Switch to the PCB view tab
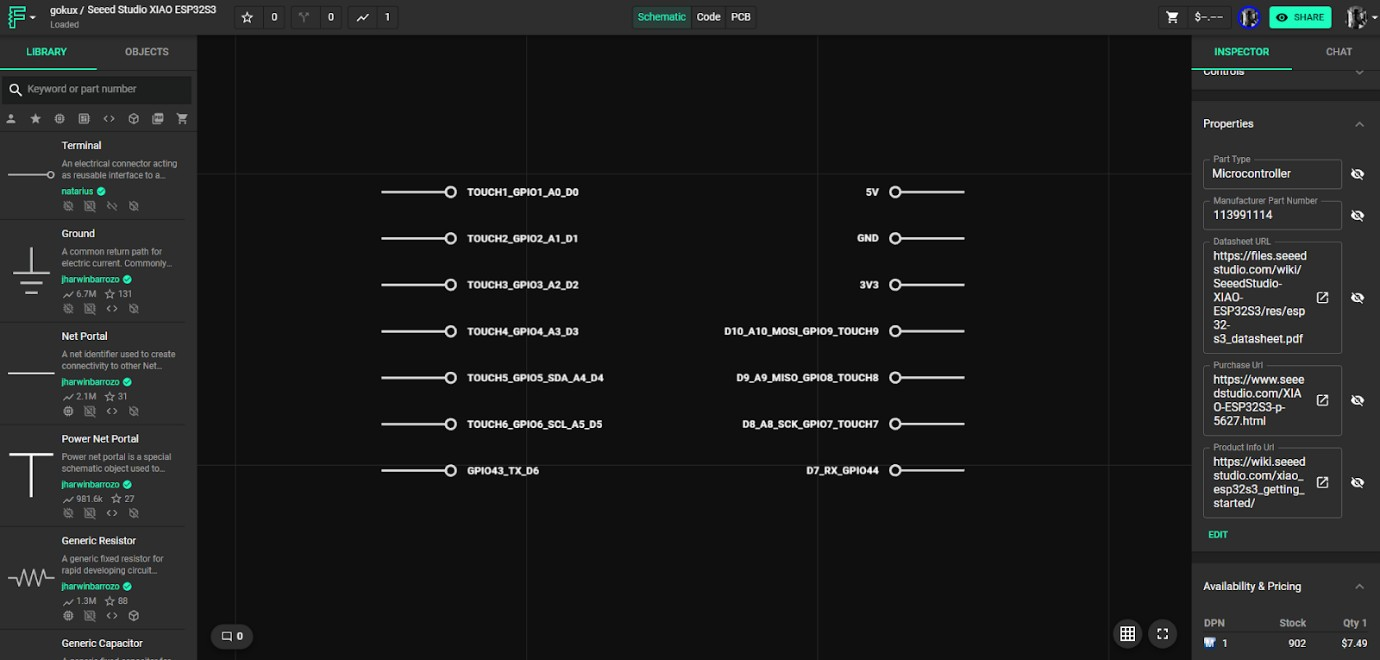Screen dimensions: 1380x660 point(741,17)
